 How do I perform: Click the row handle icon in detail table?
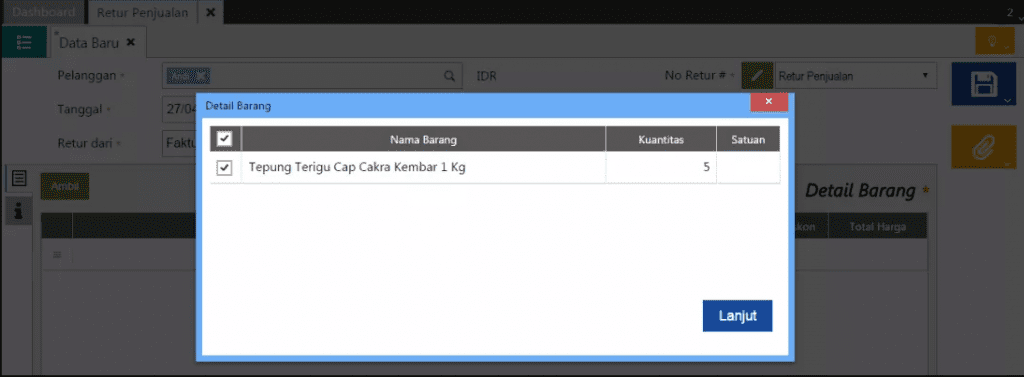pos(57,254)
